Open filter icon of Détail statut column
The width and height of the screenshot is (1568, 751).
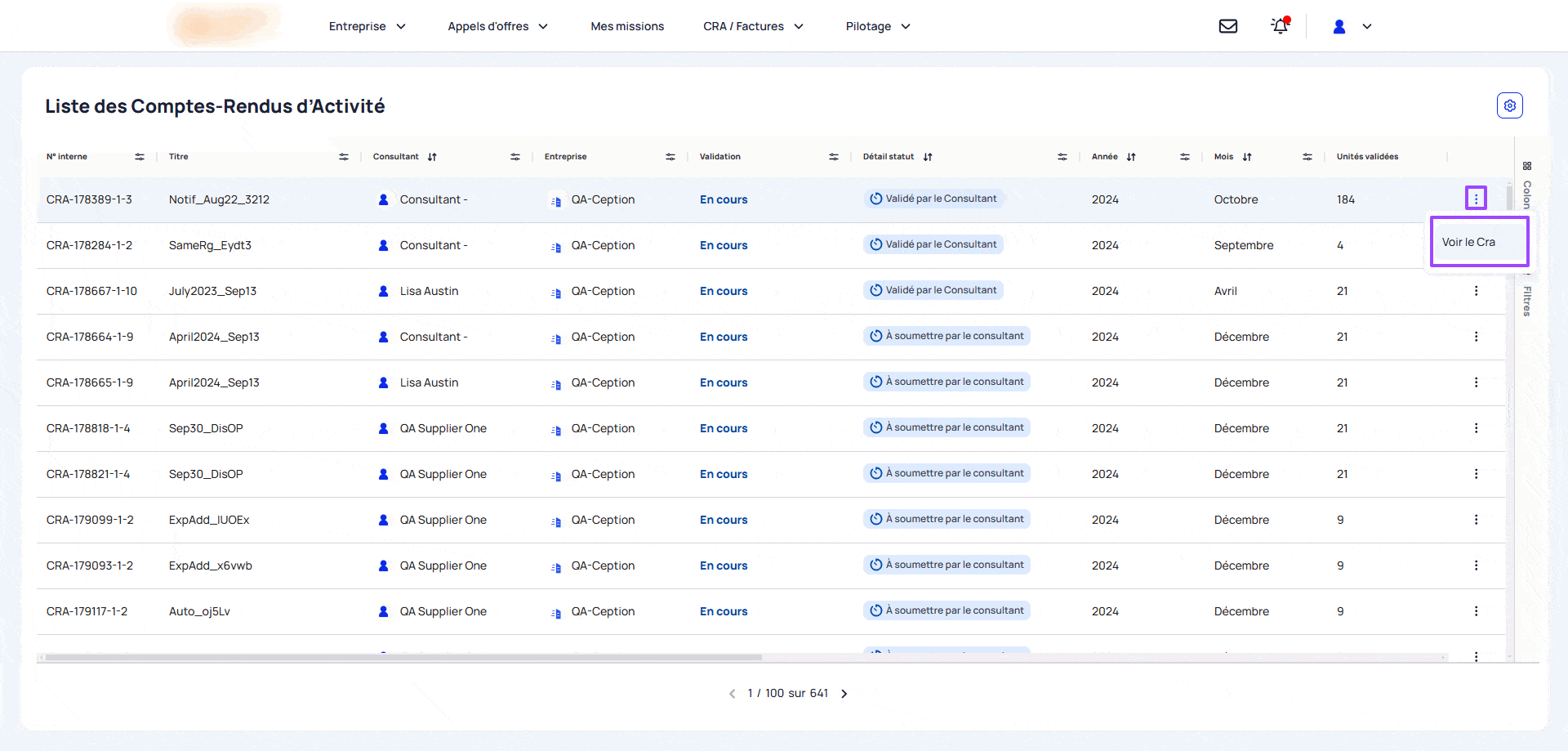[1062, 157]
